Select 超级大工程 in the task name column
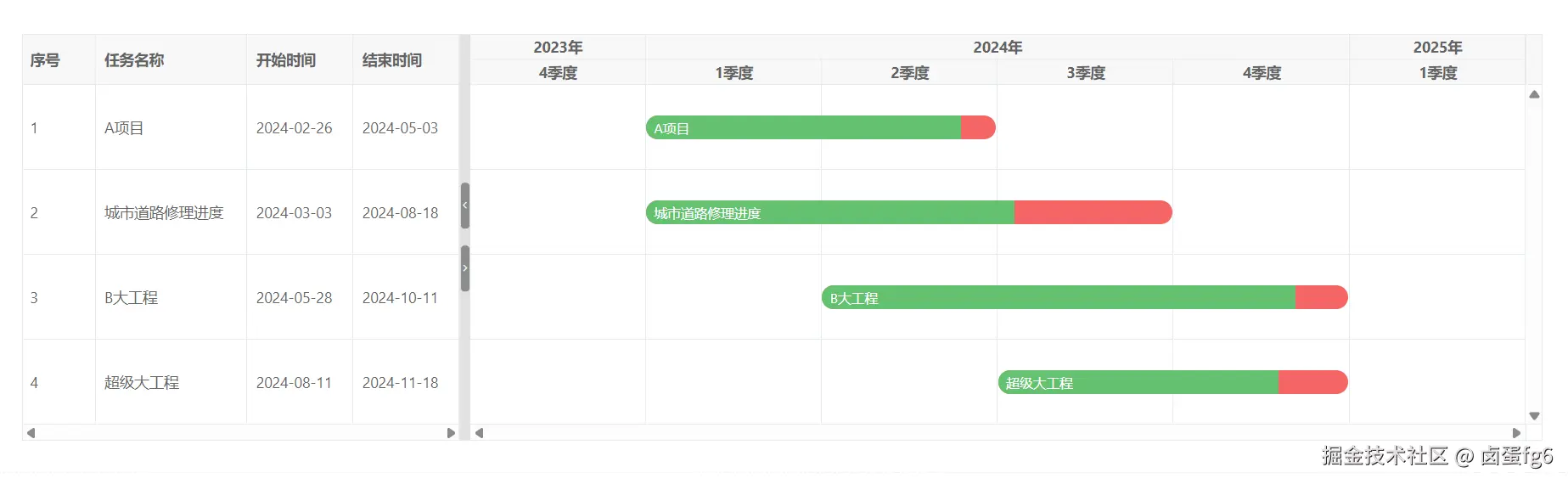This screenshot has height=484, width=1568. coord(142,383)
